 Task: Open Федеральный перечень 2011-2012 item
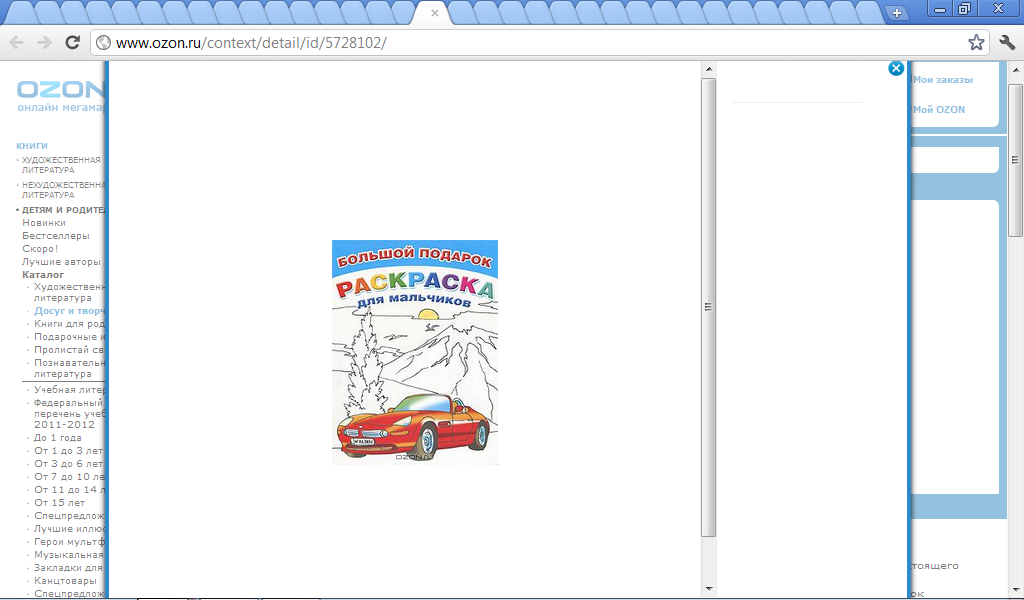pos(69,414)
